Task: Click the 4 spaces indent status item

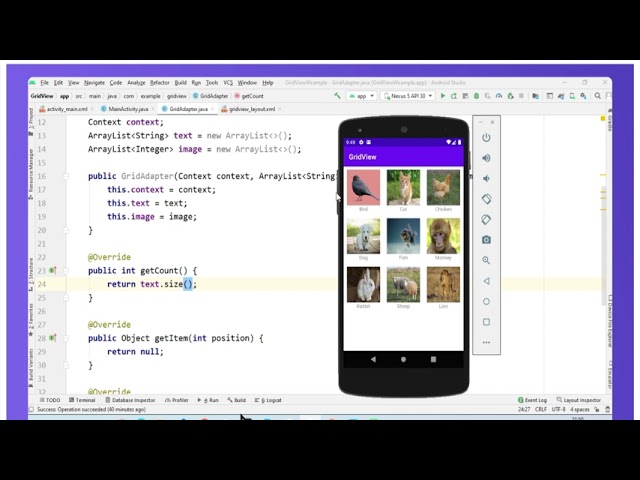Action: coord(580,409)
